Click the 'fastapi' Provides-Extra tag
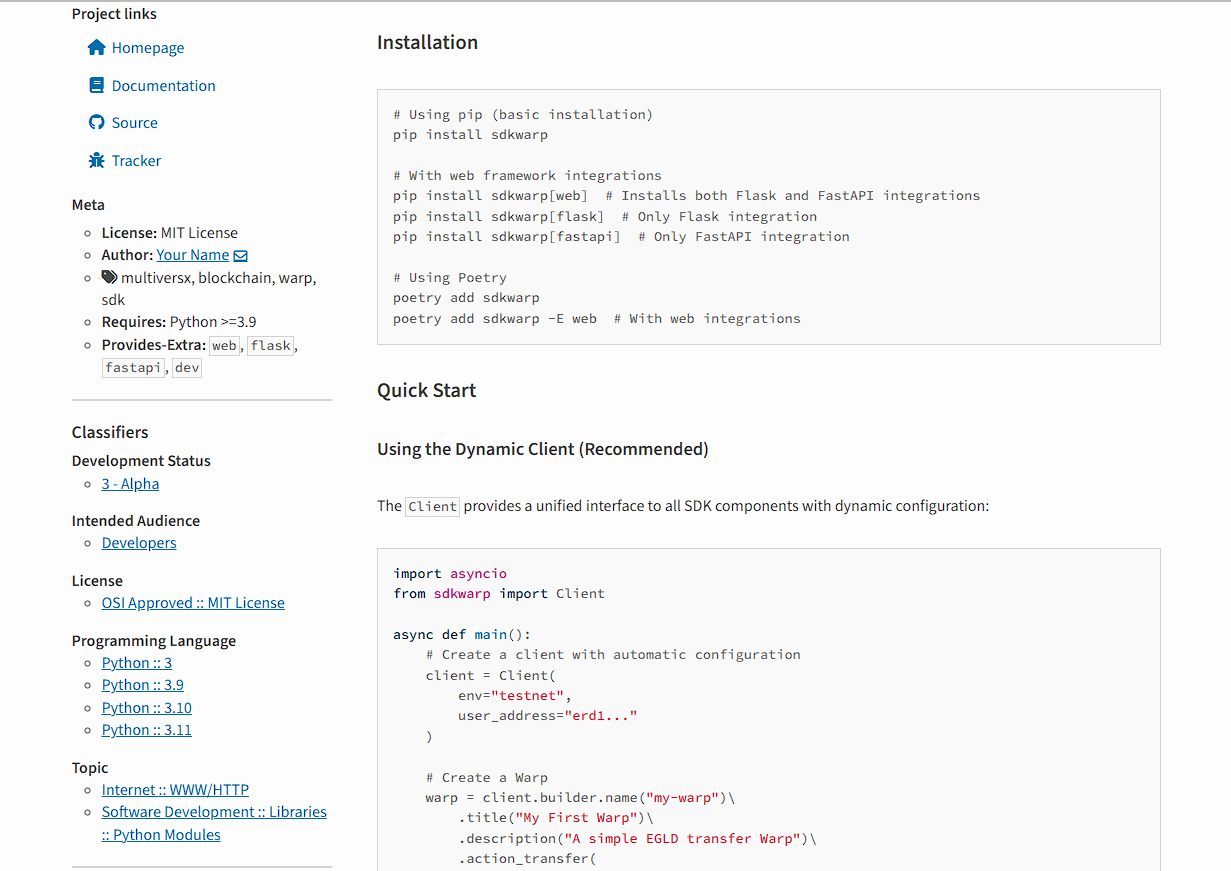The image size is (1231, 871). (x=134, y=368)
